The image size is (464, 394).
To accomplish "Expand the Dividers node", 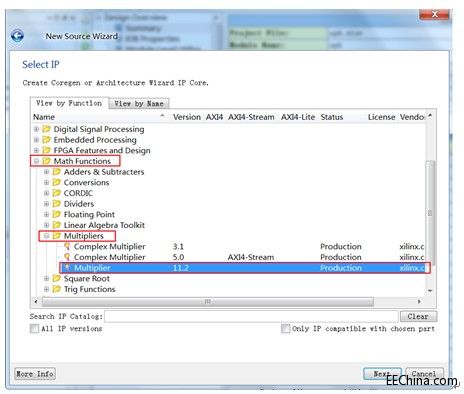I will pyautogui.click(x=46, y=204).
